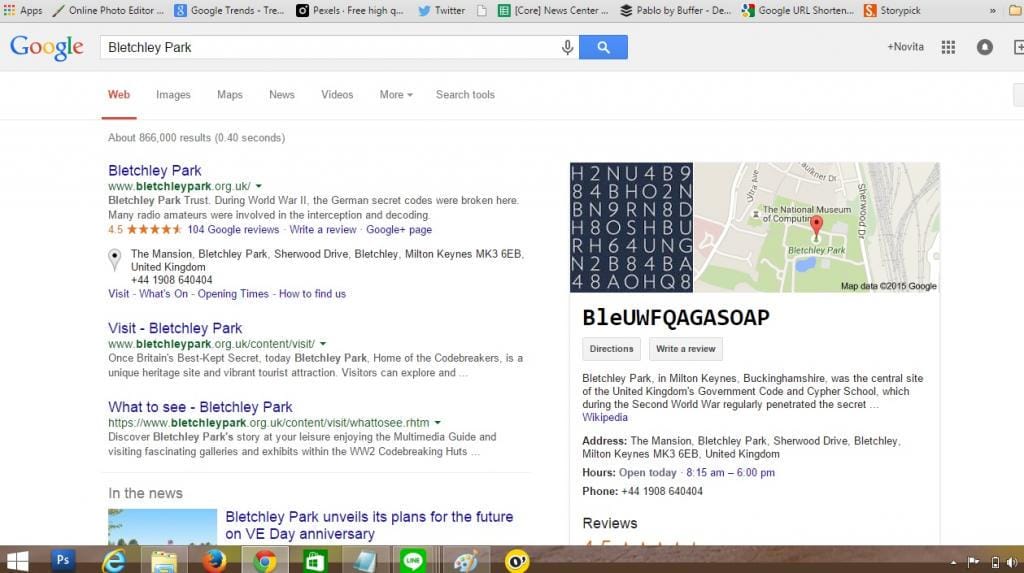The height and width of the screenshot is (573, 1024).
Task: Open the Storypick bookmark
Action: 892,10
